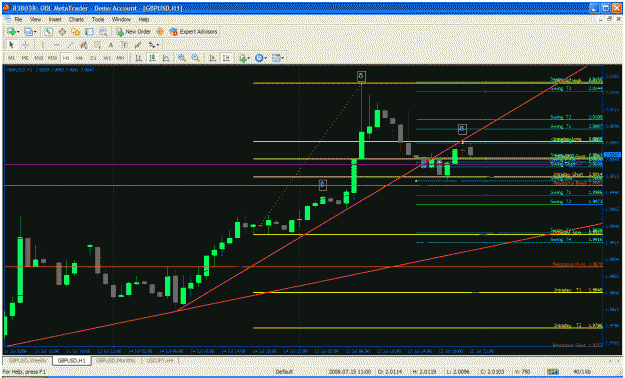Click the 'Default' profile in status bar

pyautogui.click(x=284, y=372)
